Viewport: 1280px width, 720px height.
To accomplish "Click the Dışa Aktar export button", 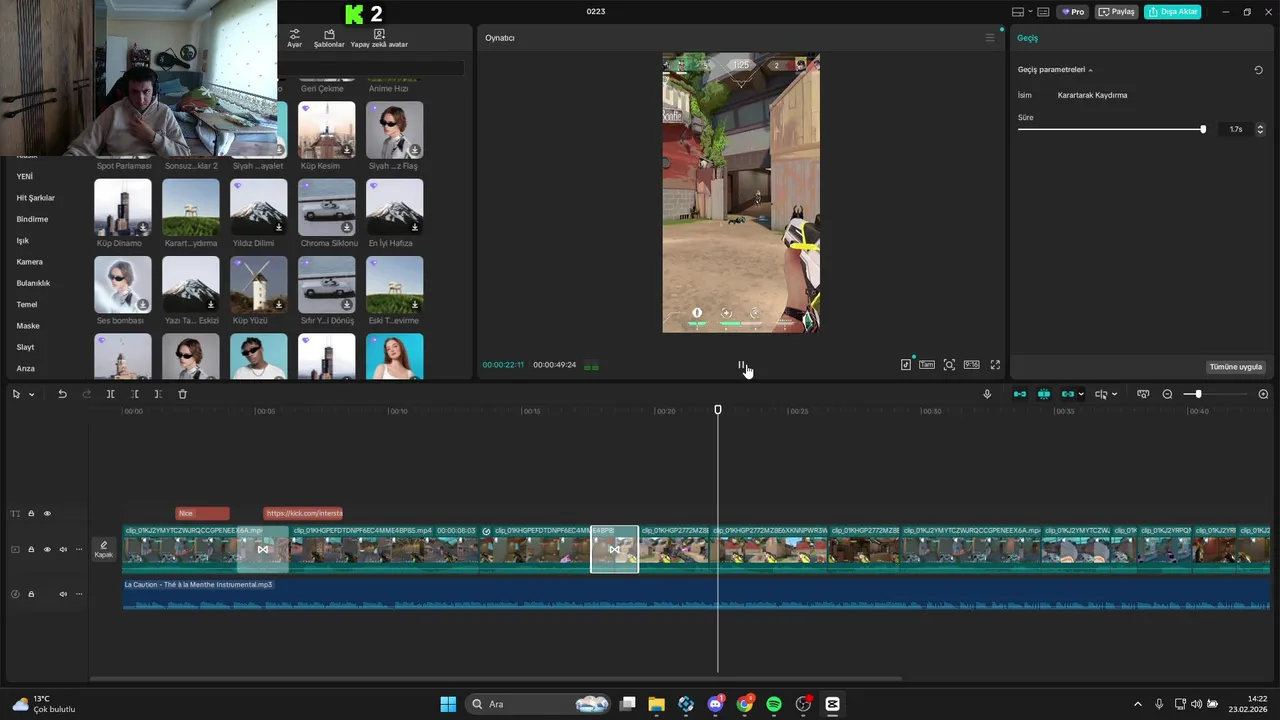I will click(x=1173, y=12).
